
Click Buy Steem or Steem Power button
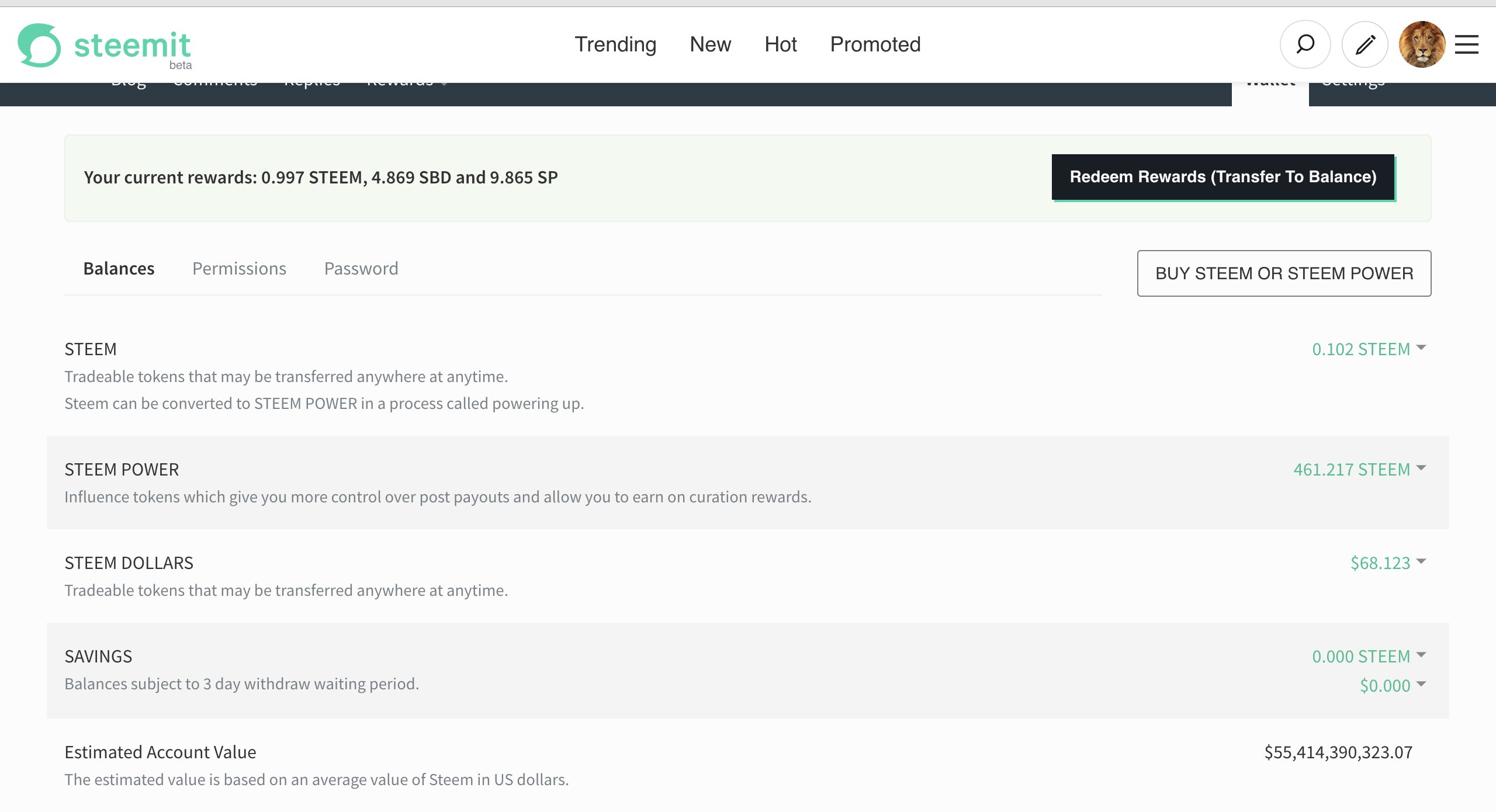point(1284,273)
